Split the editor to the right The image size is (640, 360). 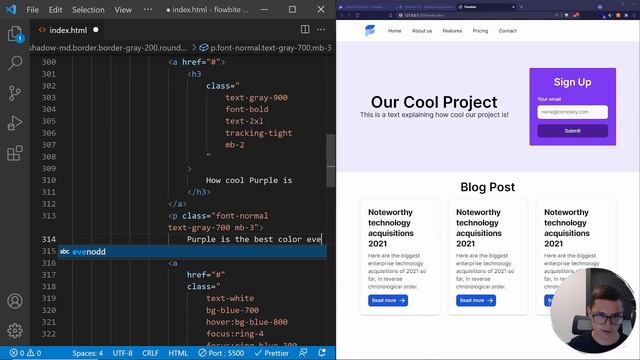click(x=305, y=29)
